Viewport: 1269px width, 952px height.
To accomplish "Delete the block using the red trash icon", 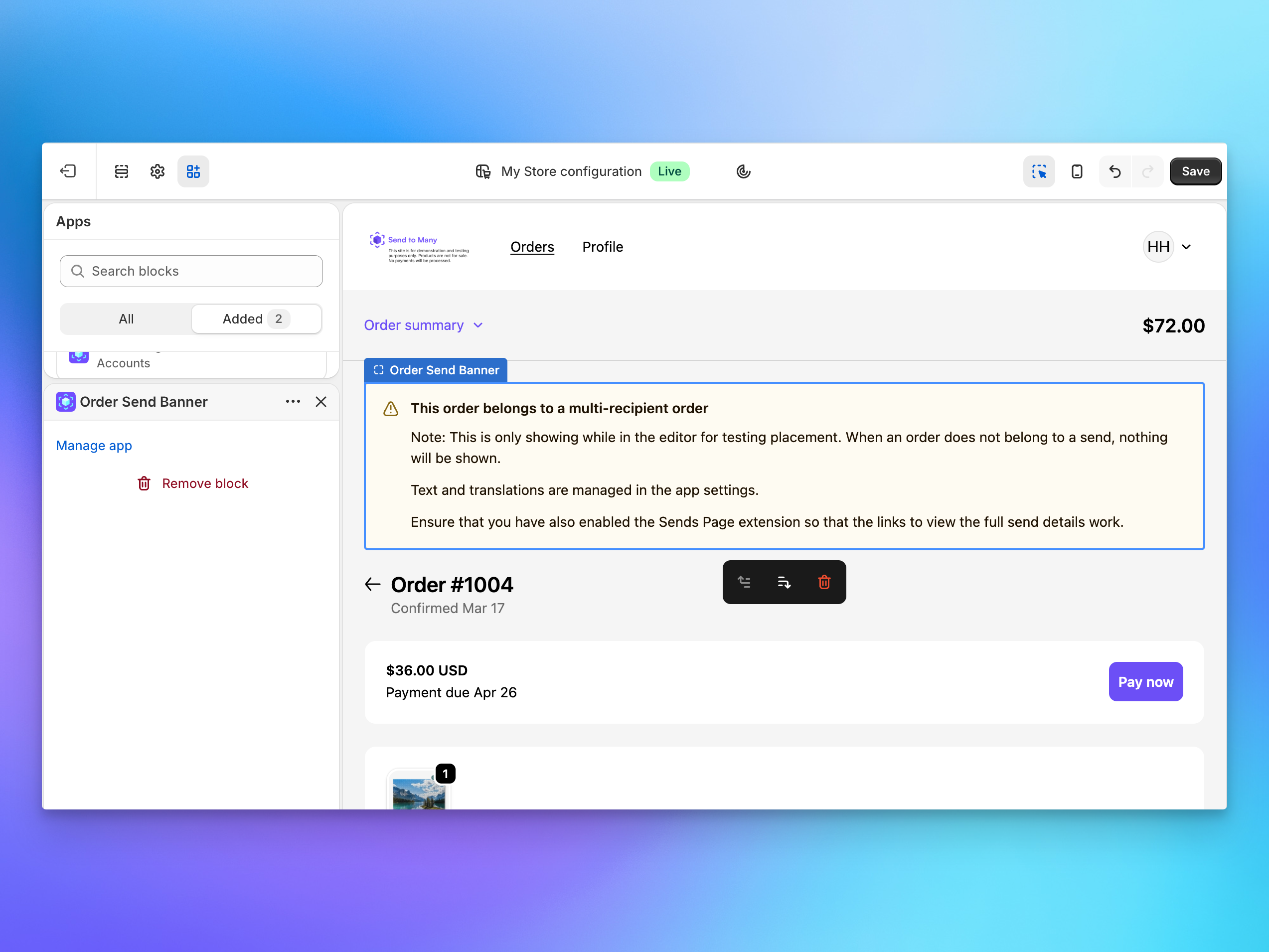I will pos(824,582).
